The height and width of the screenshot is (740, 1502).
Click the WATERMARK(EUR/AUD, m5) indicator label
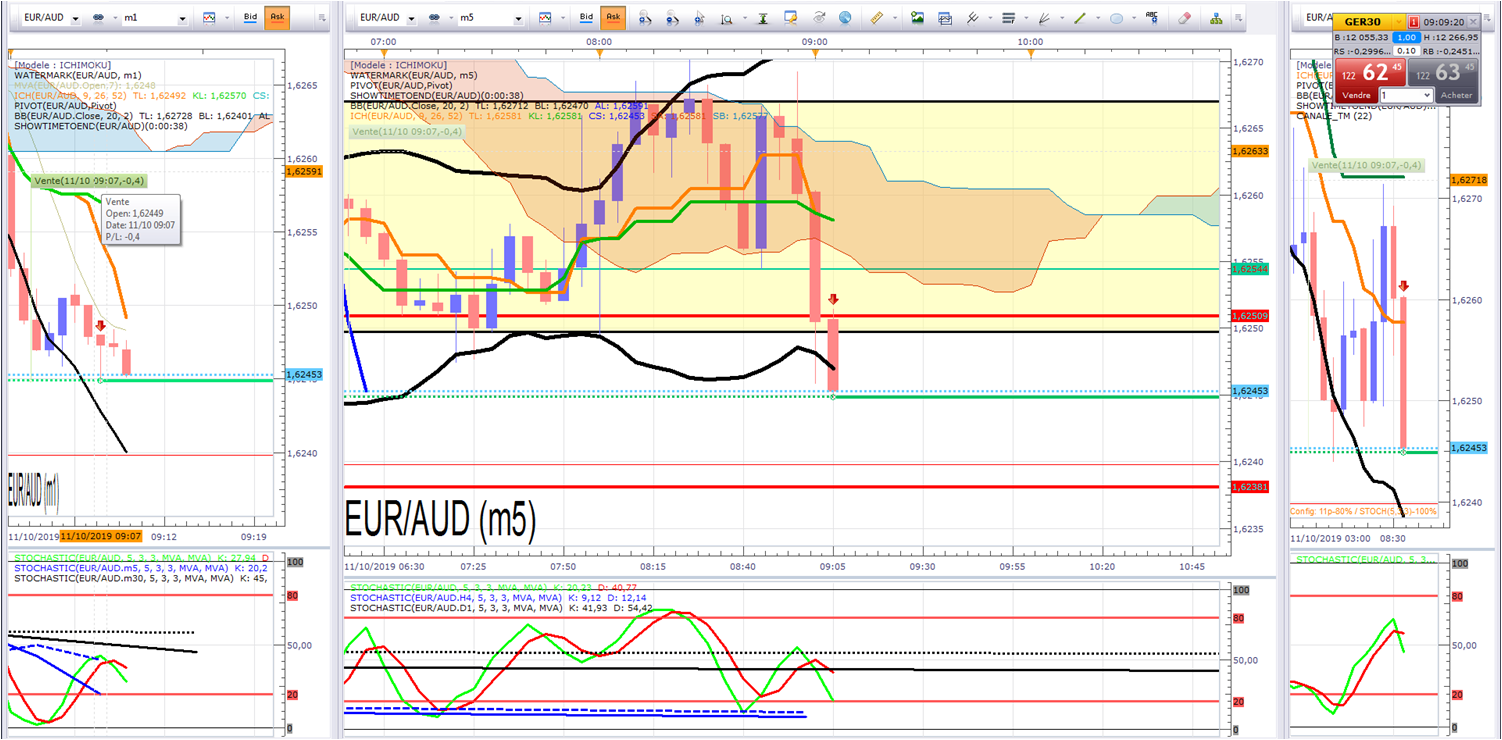point(413,75)
